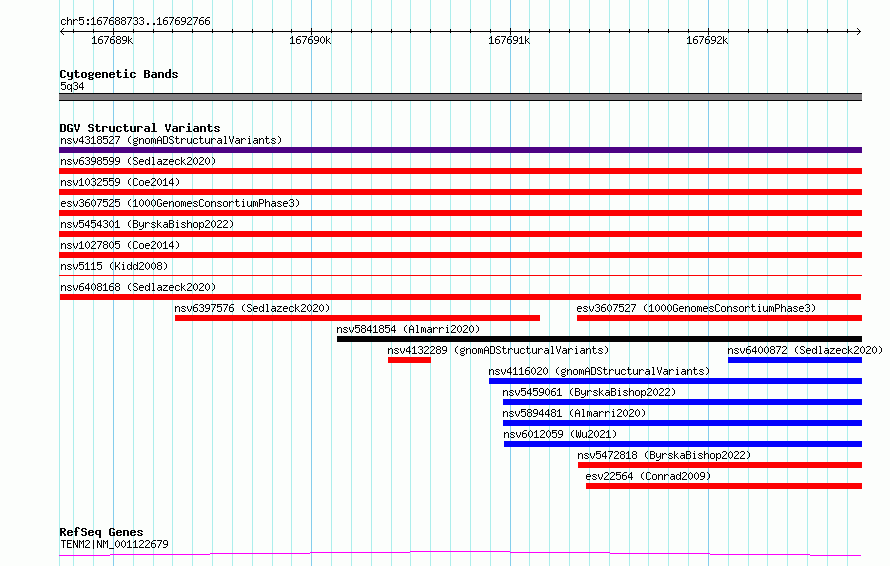Click the red bar under nsv6398599
Image resolution: width=890 pixels, height=566 pixels.
tap(460, 171)
